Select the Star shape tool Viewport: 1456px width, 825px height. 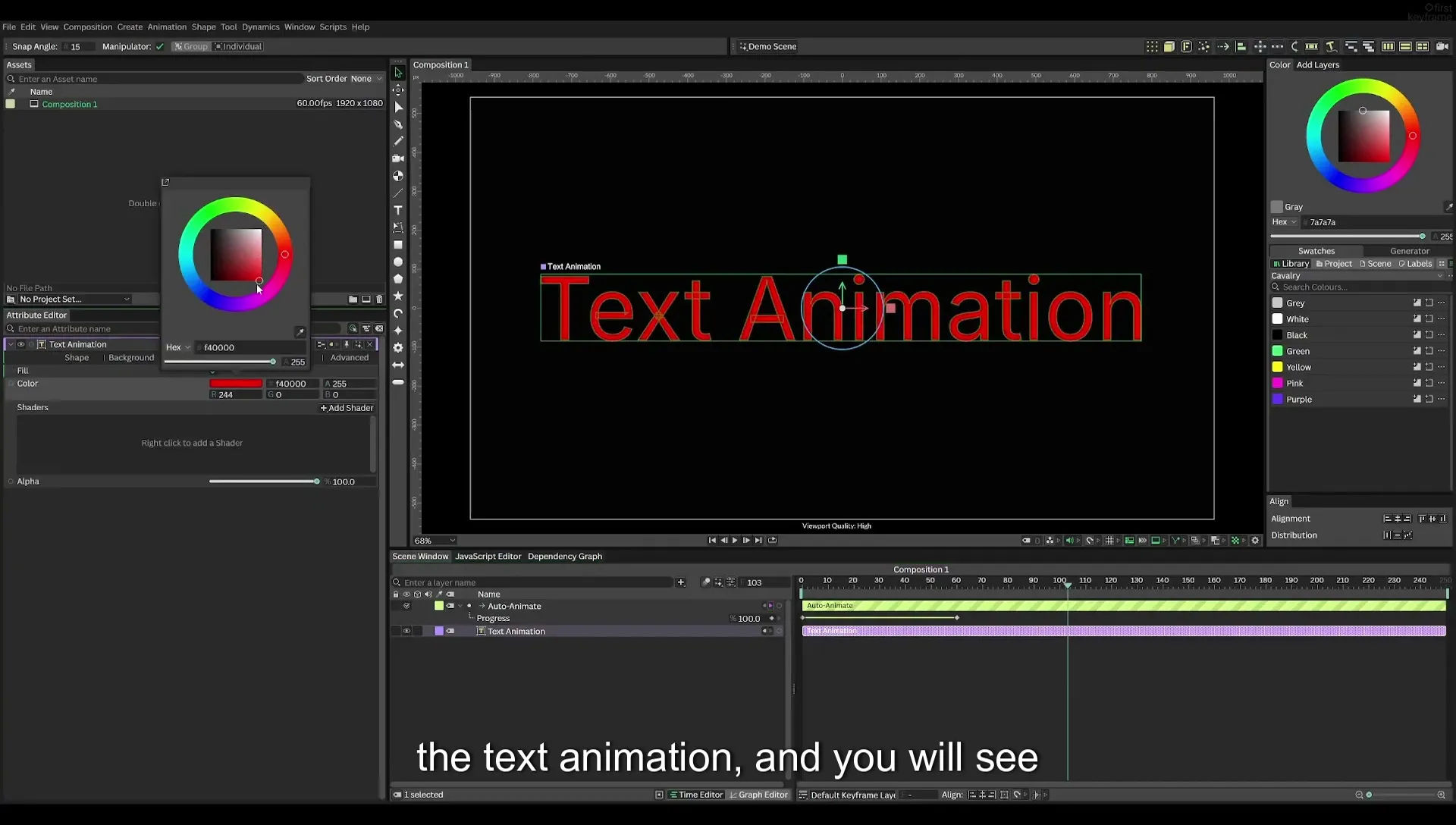point(398,296)
